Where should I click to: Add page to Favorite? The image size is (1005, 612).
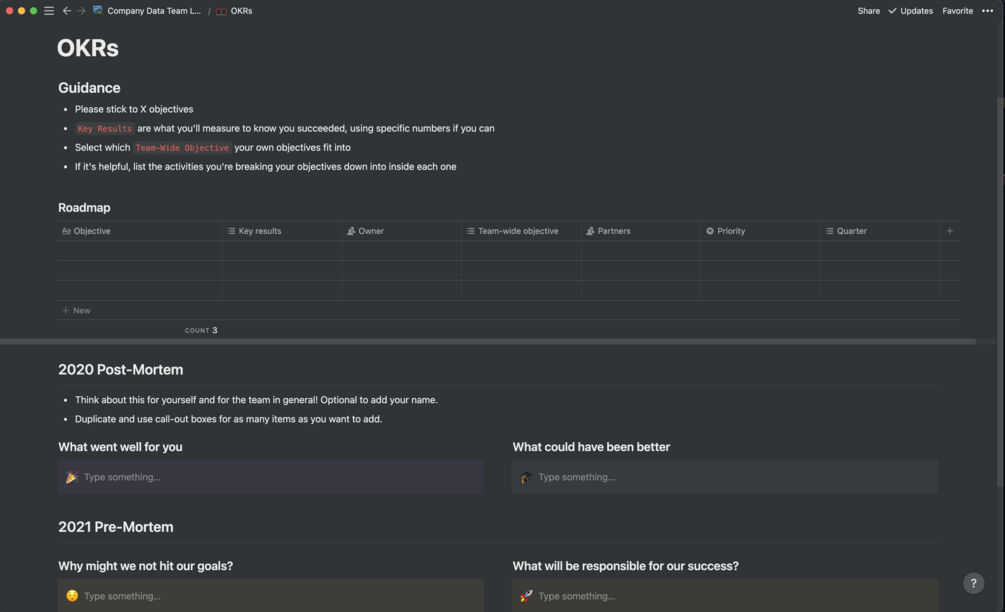click(x=957, y=11)
